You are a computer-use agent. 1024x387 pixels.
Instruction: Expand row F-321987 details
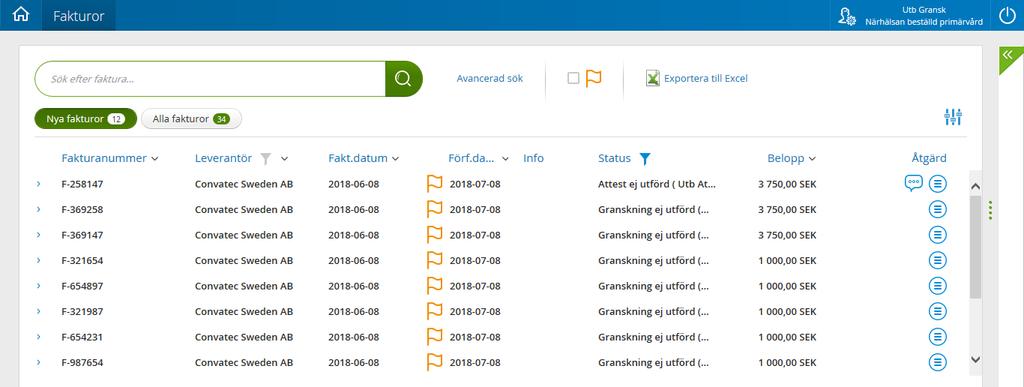point(39,311)
